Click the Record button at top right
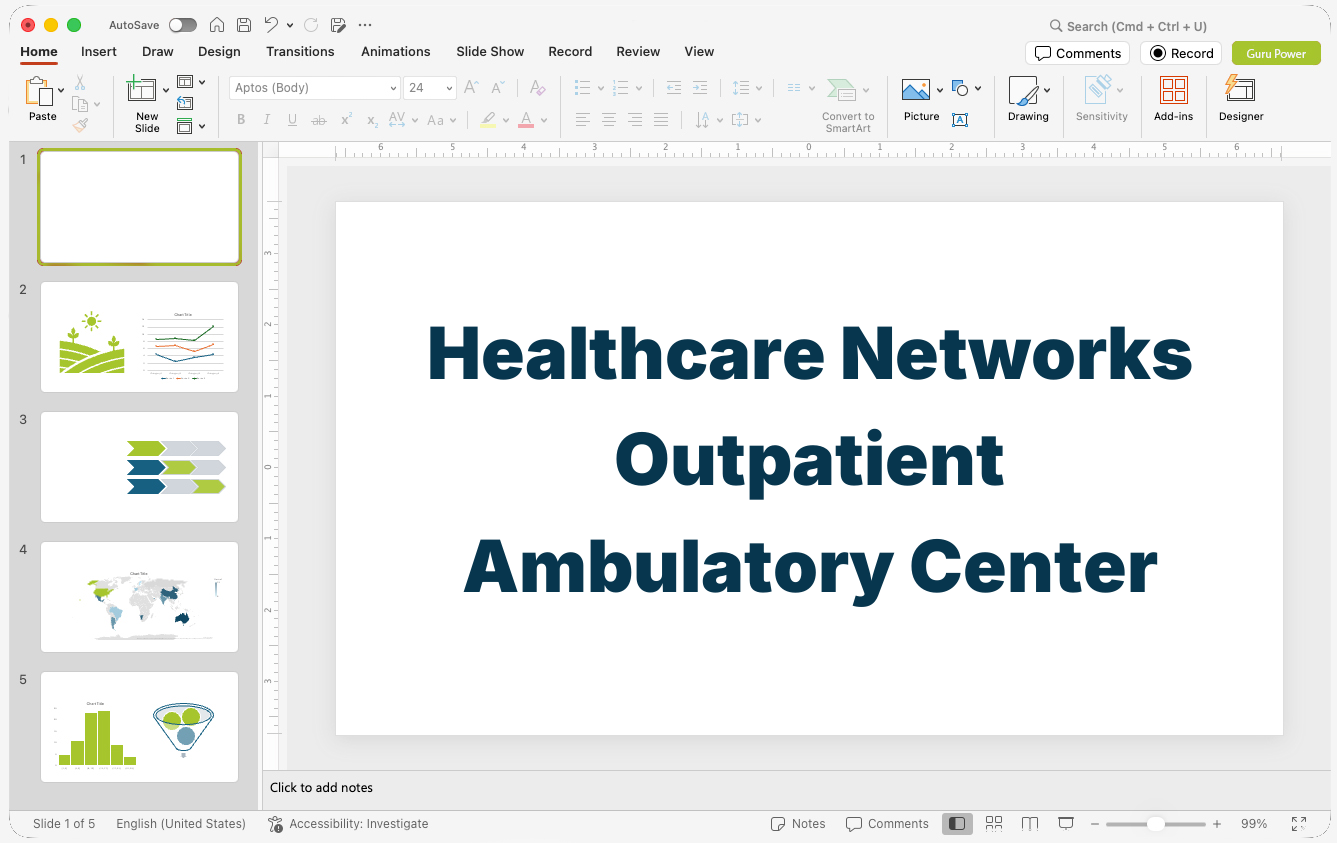The image size is (1337, 843). coord(1181,53)
